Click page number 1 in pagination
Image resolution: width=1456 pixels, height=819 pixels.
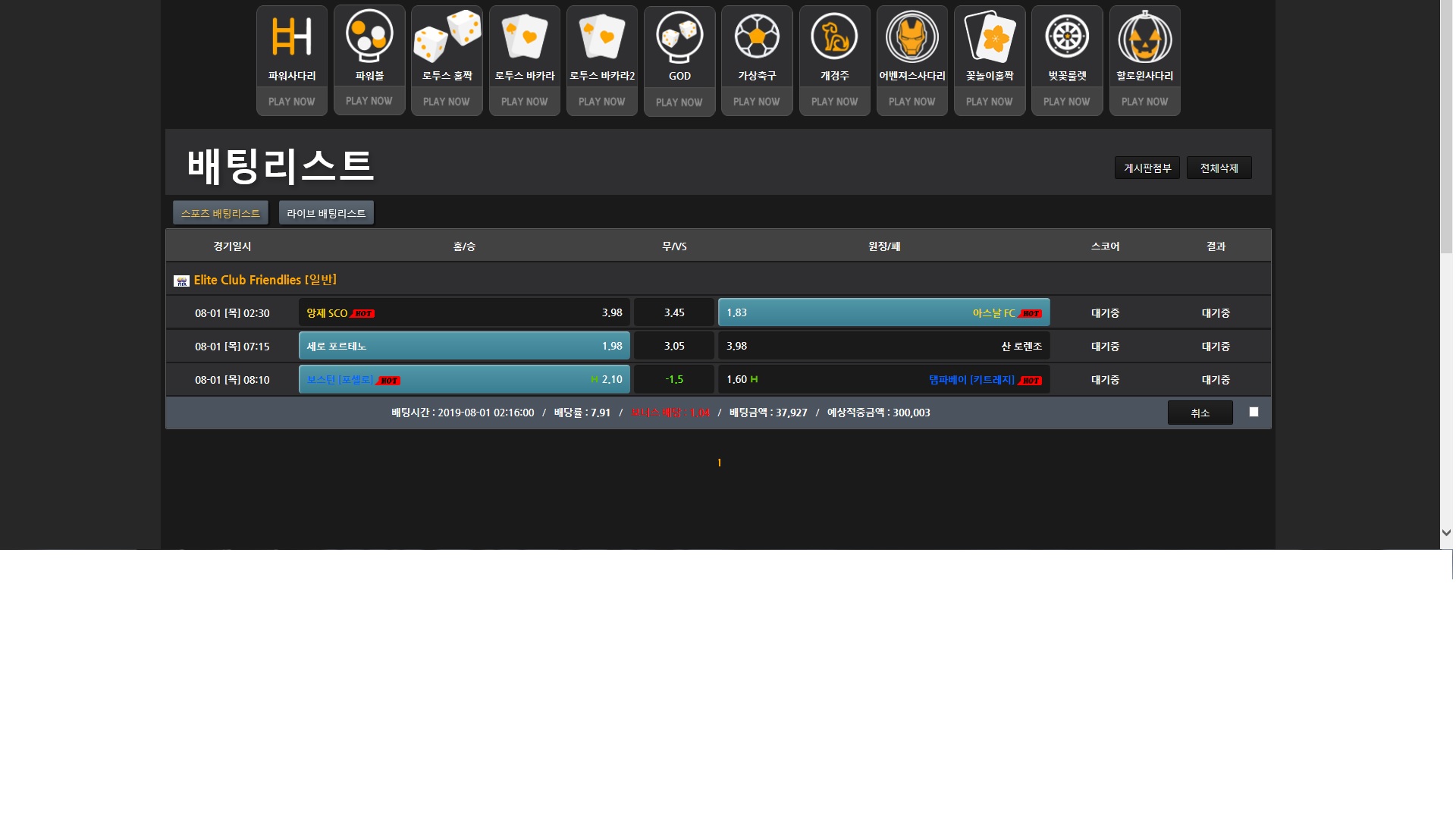719,463
